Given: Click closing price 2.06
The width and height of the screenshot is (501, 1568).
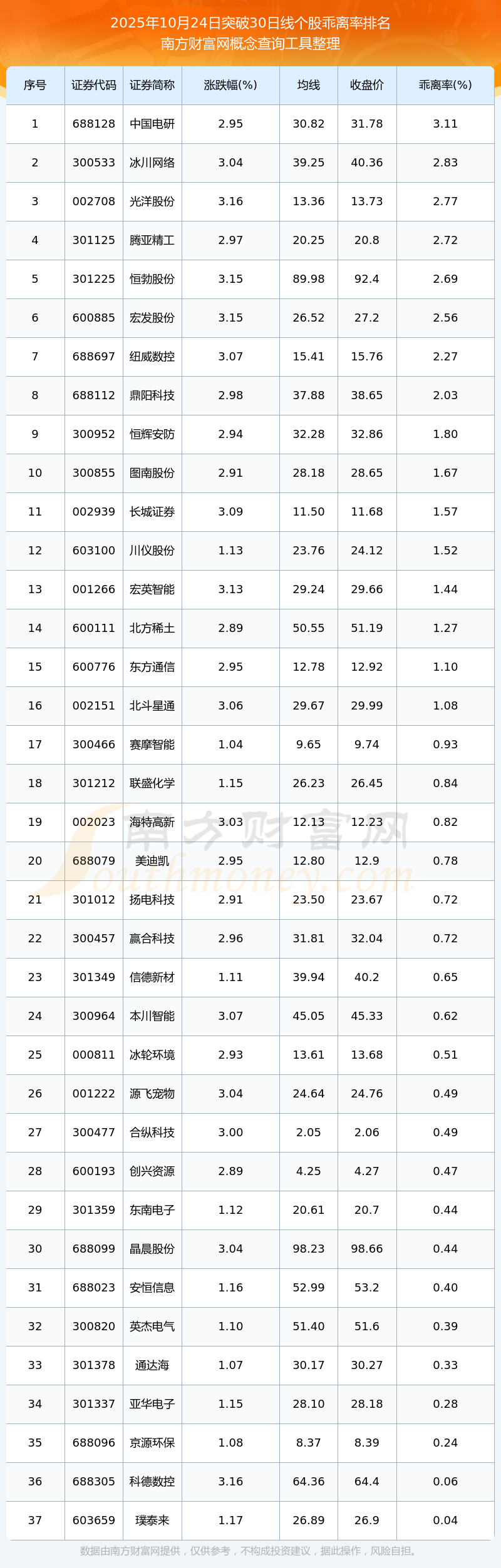Looking at the screenshot, I should pyautogui.click(x=367, y=1133).
